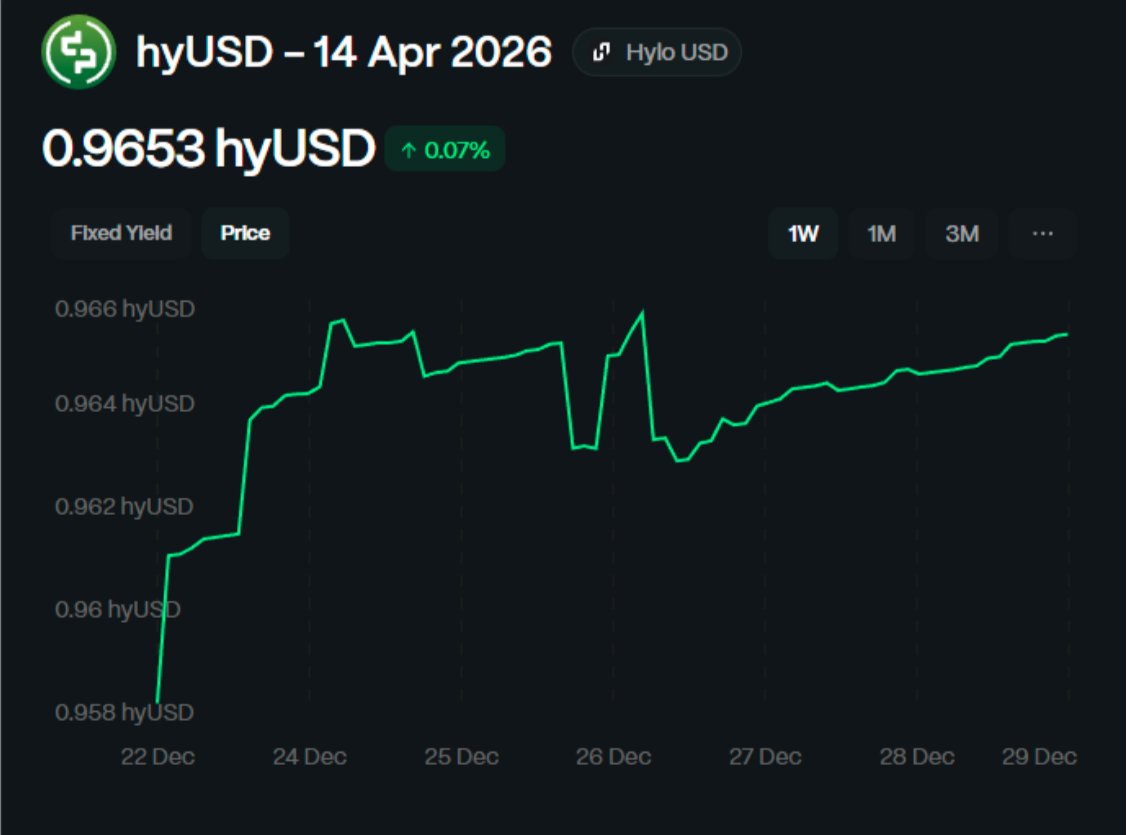Click the 25 Dec date label

pyautogui.click(x=461, y=756)
